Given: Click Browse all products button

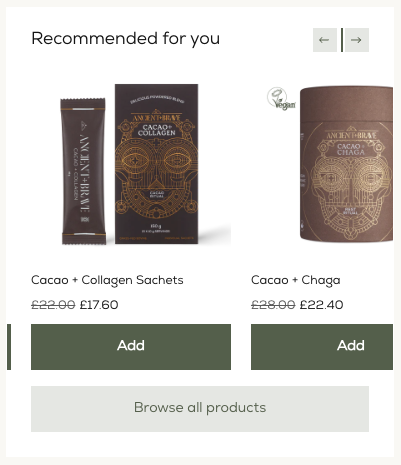Looking at the screenshot, I should click(x=200, y=409).
